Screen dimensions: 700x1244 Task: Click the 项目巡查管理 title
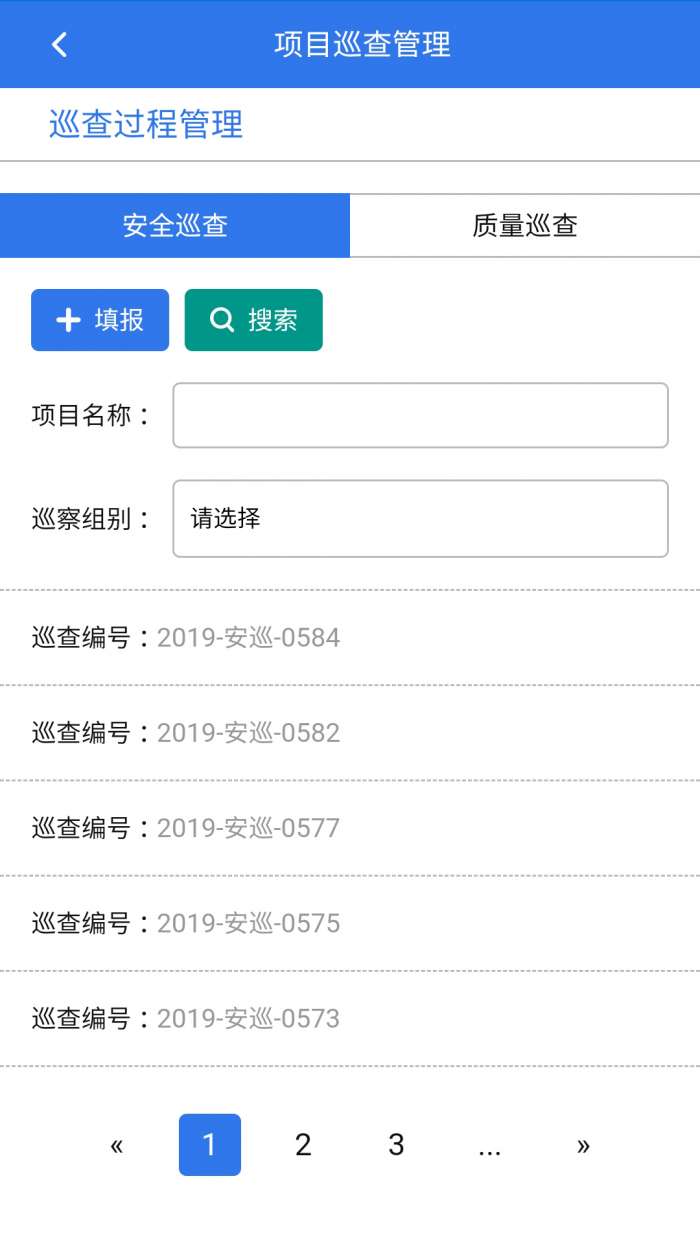362,44
